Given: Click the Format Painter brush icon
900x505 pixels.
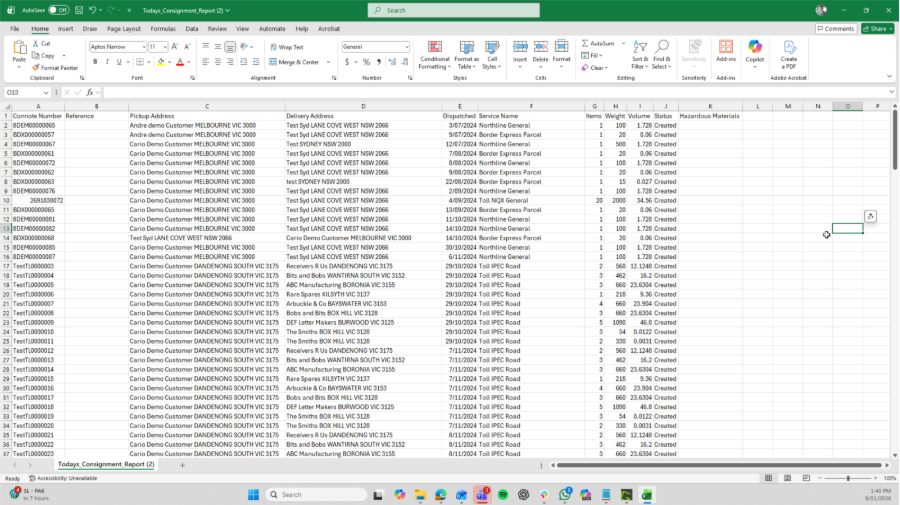Looking at the screenshot, I should click(36, 68).
